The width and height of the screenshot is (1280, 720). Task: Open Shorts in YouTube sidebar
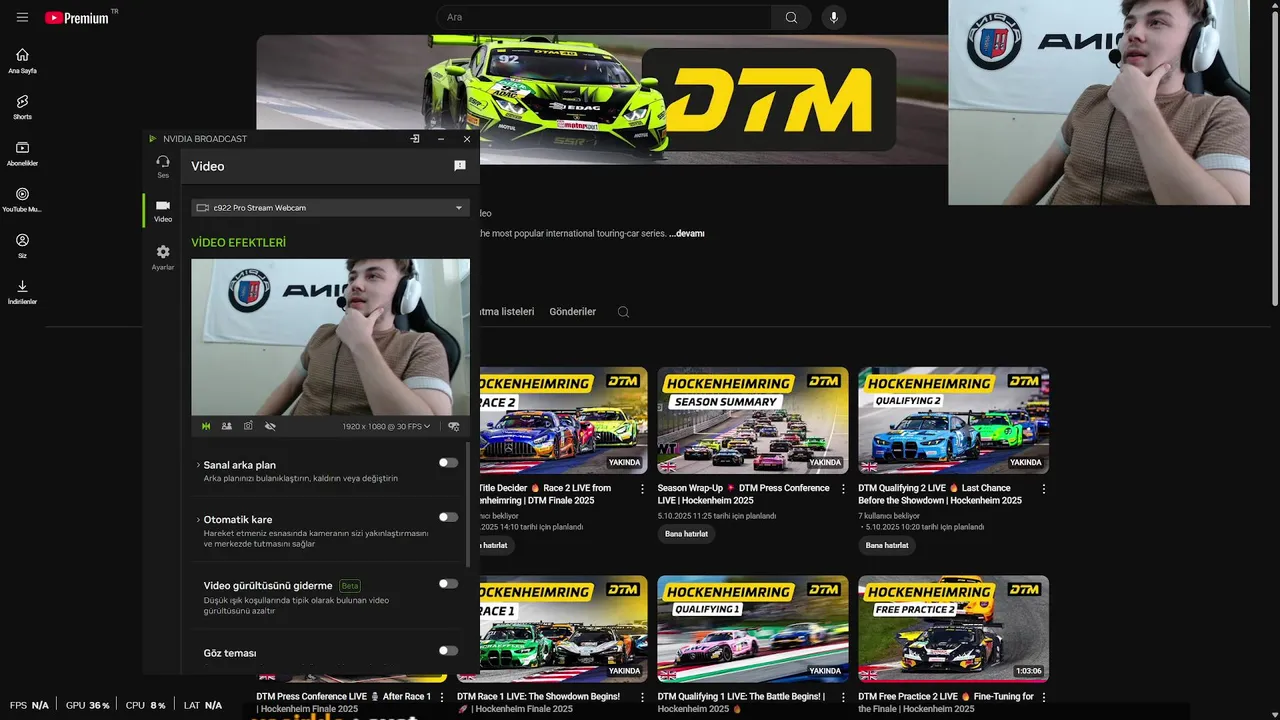coord(22,107)
